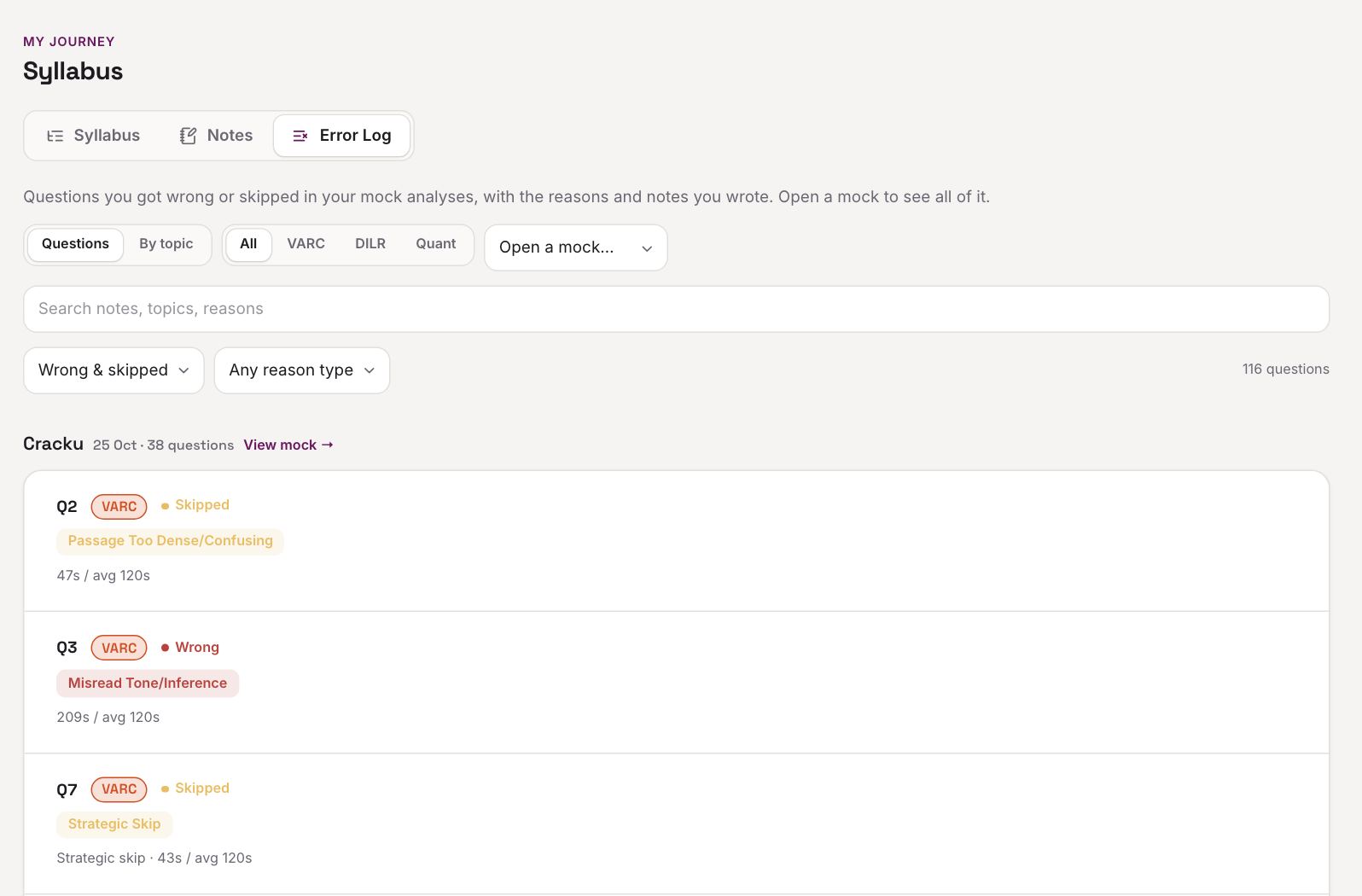Switch to the Notes tab
Image resolution: width=1362 pixels, height=896 pixels.
coord(216,136)
